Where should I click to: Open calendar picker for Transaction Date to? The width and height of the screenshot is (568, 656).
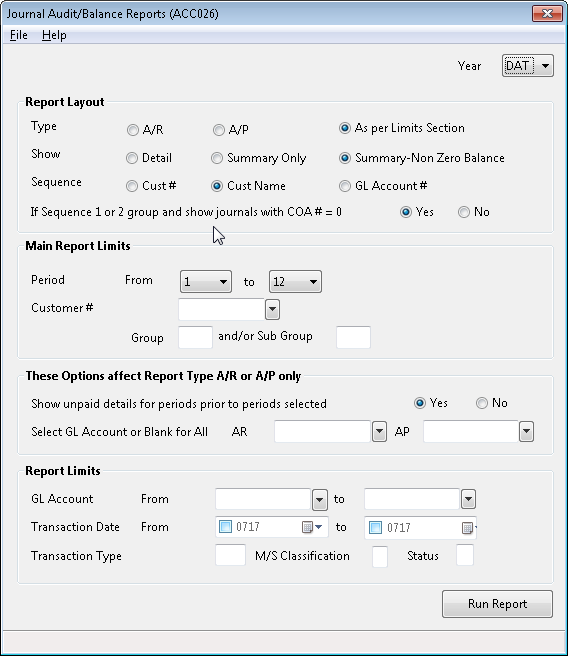(469, 528)
